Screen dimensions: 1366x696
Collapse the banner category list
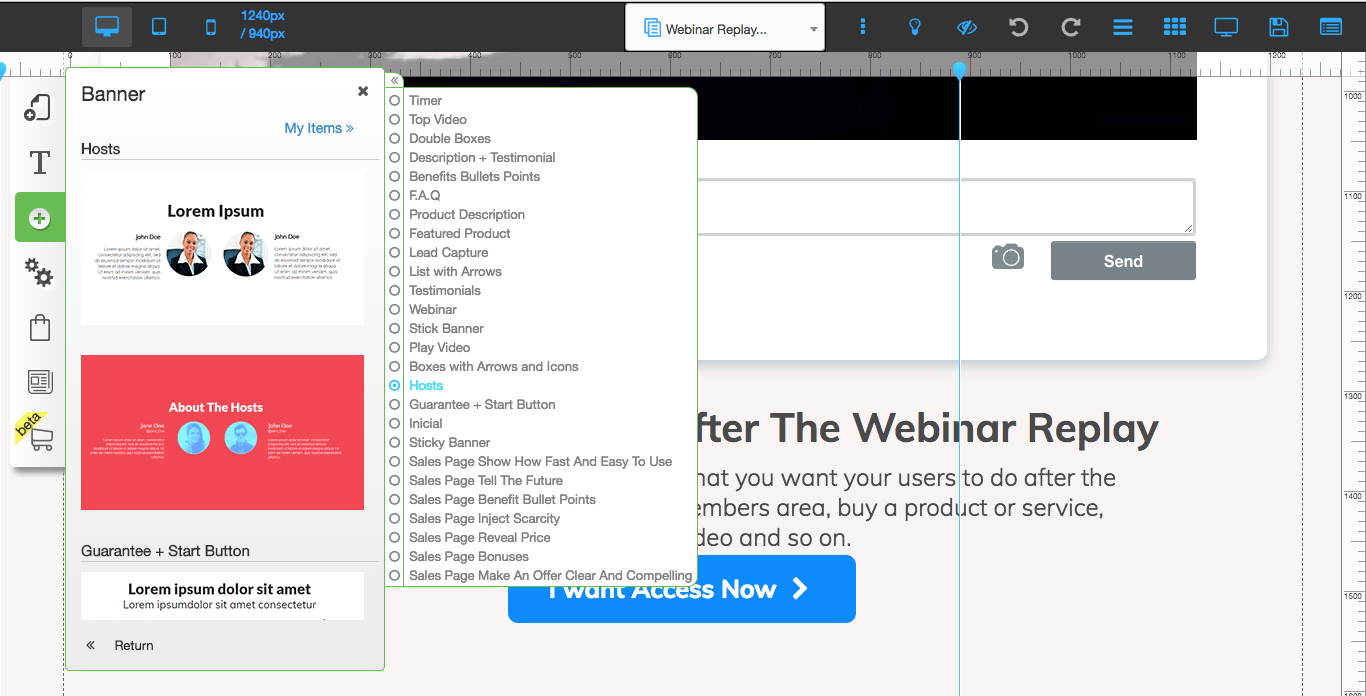(x=395, y=80)
